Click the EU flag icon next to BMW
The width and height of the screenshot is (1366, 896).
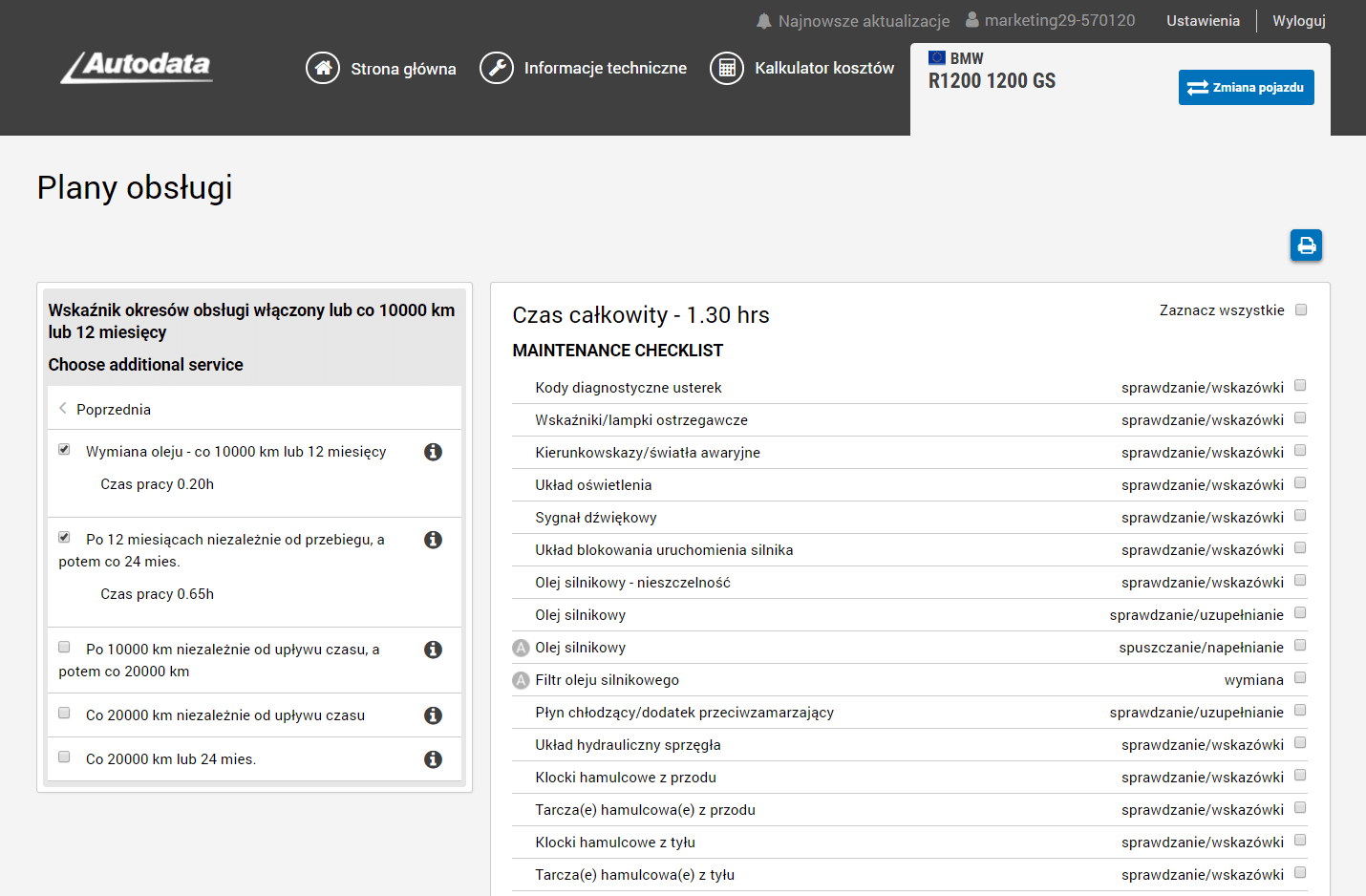937,57
